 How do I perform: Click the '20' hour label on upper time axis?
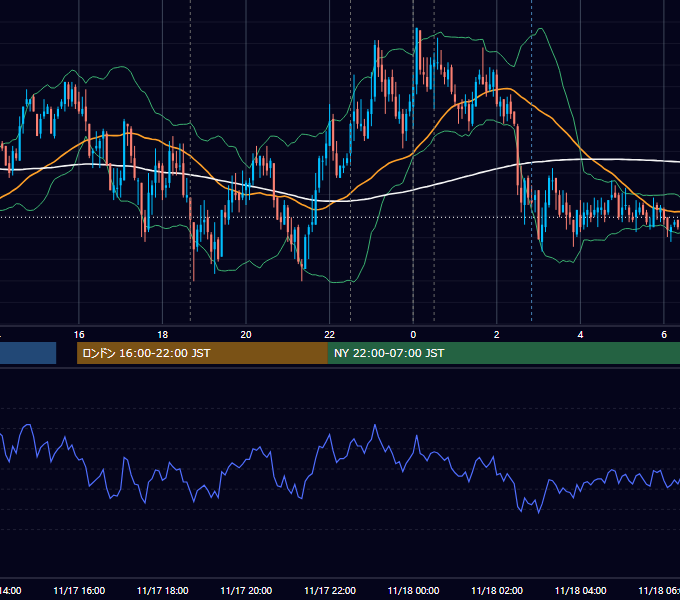[x=246, y=335]
